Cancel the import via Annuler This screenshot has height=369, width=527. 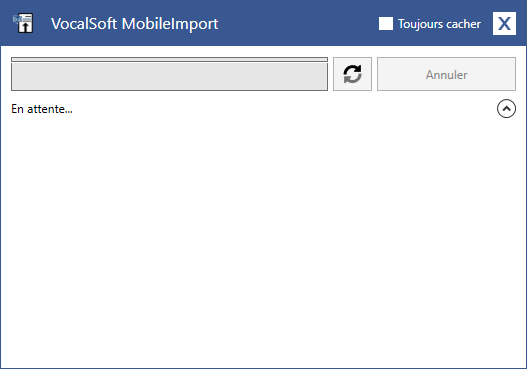point(446,74)
